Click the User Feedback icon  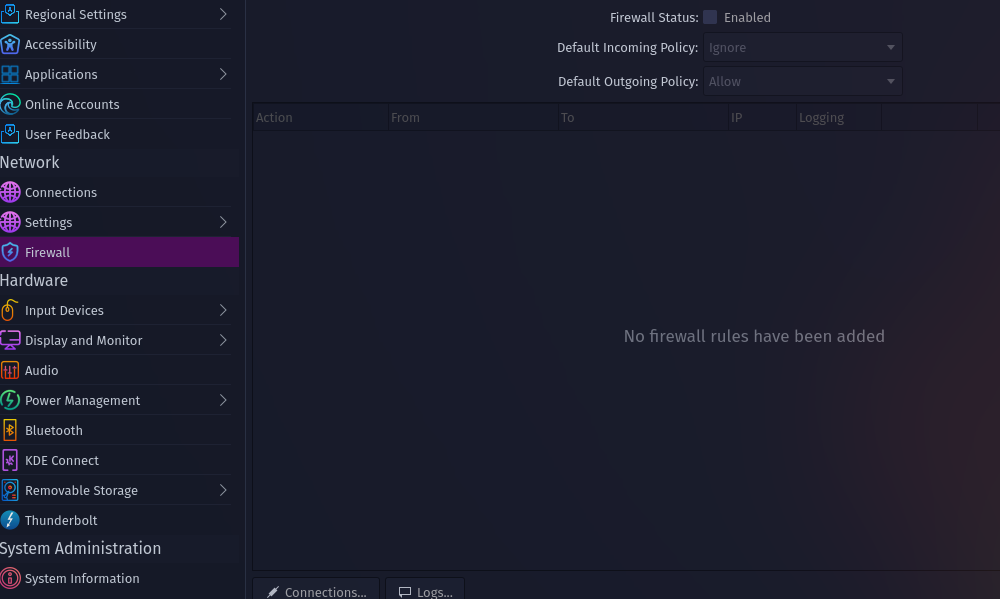click(x=10, y=134)
